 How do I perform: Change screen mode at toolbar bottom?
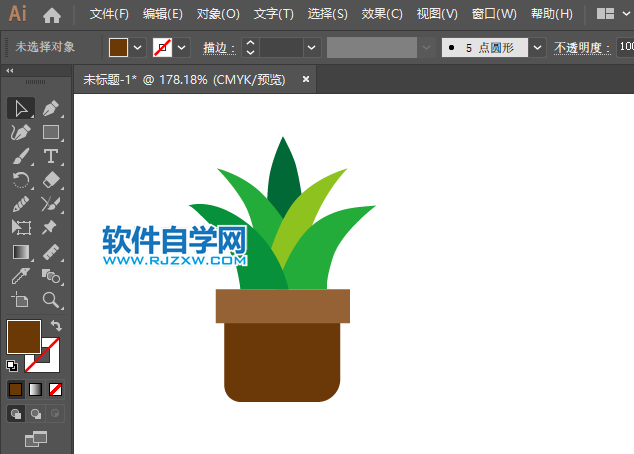36,439
